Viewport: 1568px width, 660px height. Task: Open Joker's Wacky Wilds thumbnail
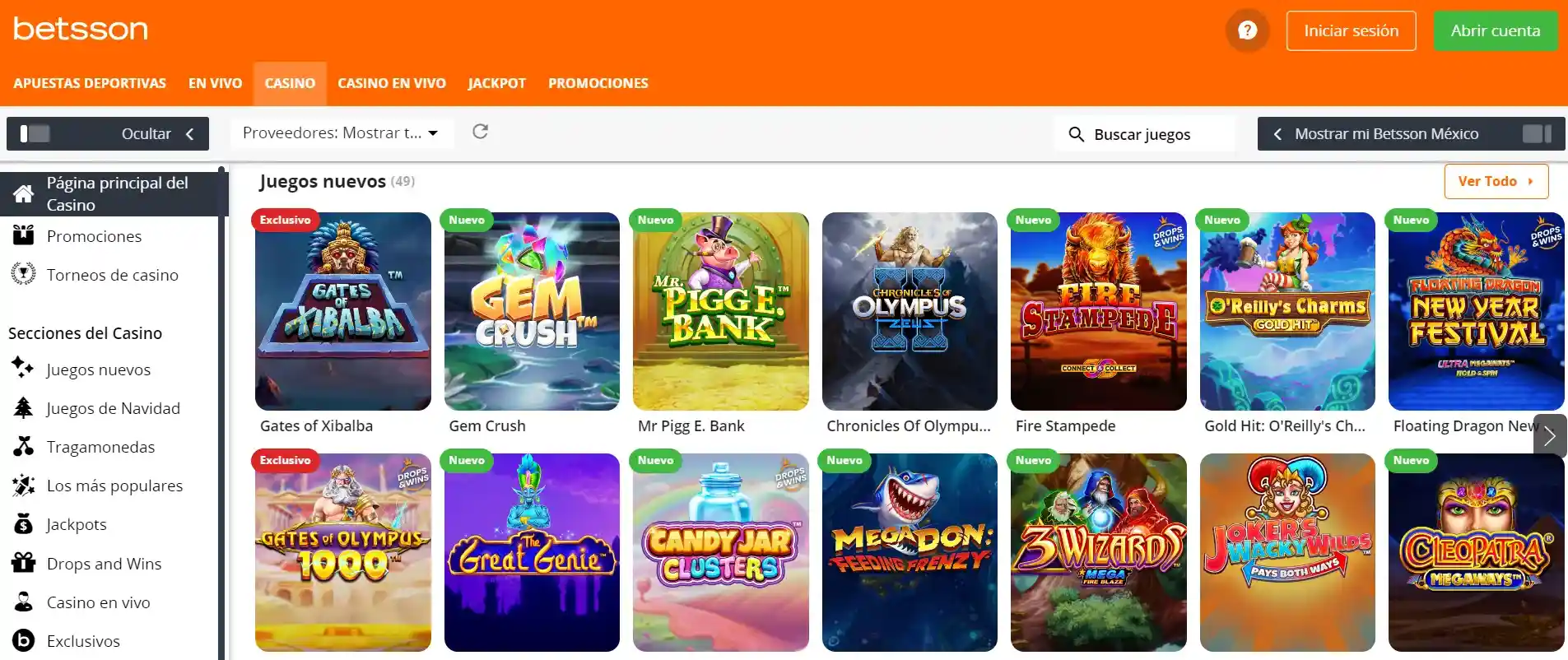(1287, 552)
